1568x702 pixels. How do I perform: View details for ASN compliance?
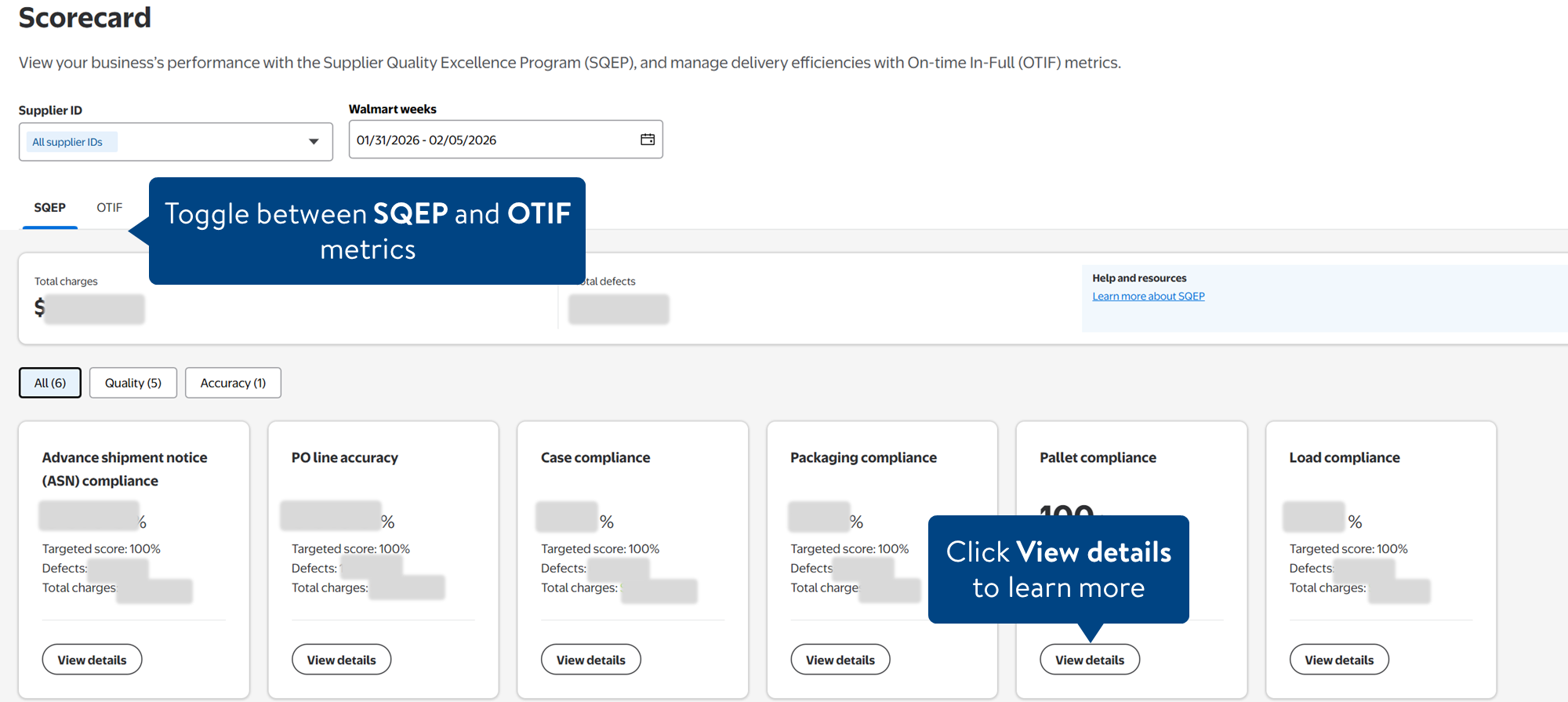(92, 660)
